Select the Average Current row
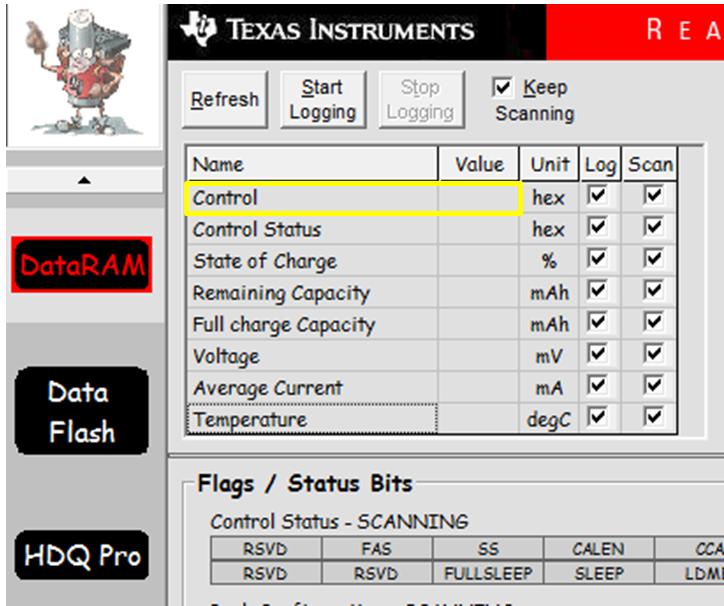 (x=312, y=388)
